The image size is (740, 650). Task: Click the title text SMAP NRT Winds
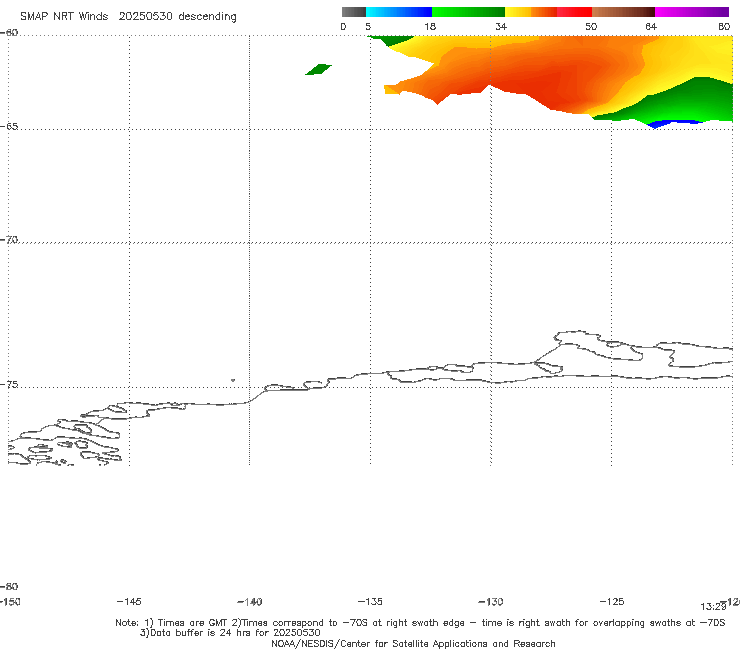tap(64, 17)
